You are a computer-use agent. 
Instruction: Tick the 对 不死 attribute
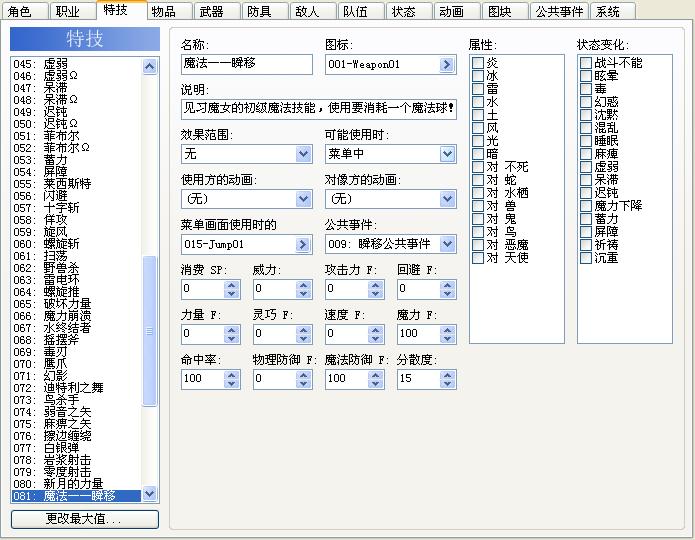point(478,167)
